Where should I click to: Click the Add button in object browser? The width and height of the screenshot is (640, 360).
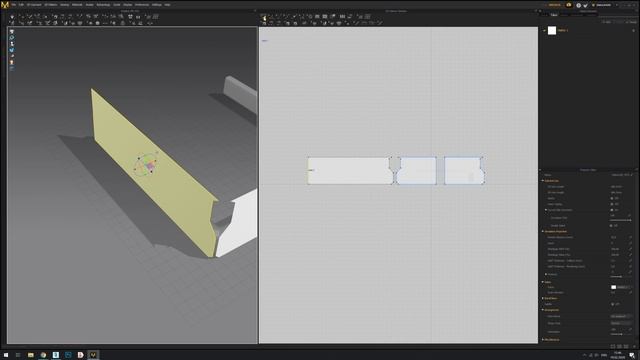[608, 22]
